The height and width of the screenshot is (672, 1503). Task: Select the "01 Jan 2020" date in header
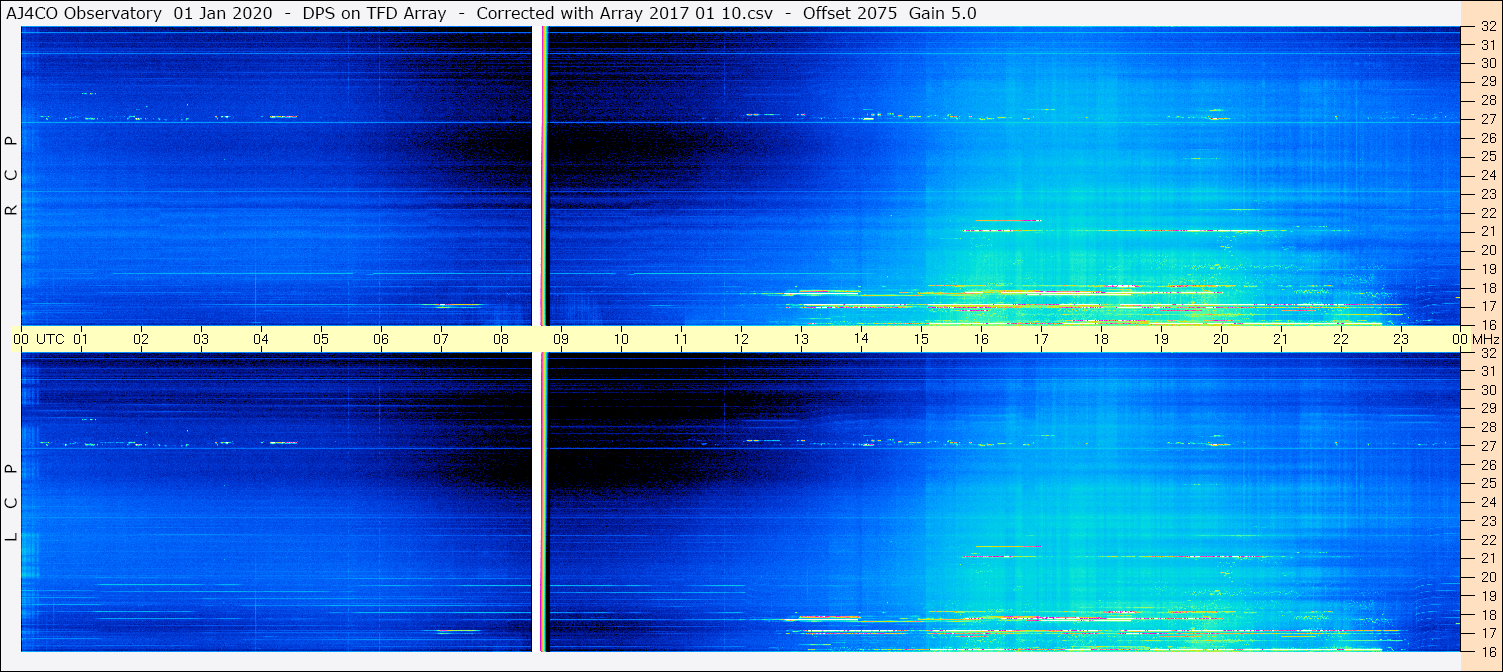coord(223,13)
